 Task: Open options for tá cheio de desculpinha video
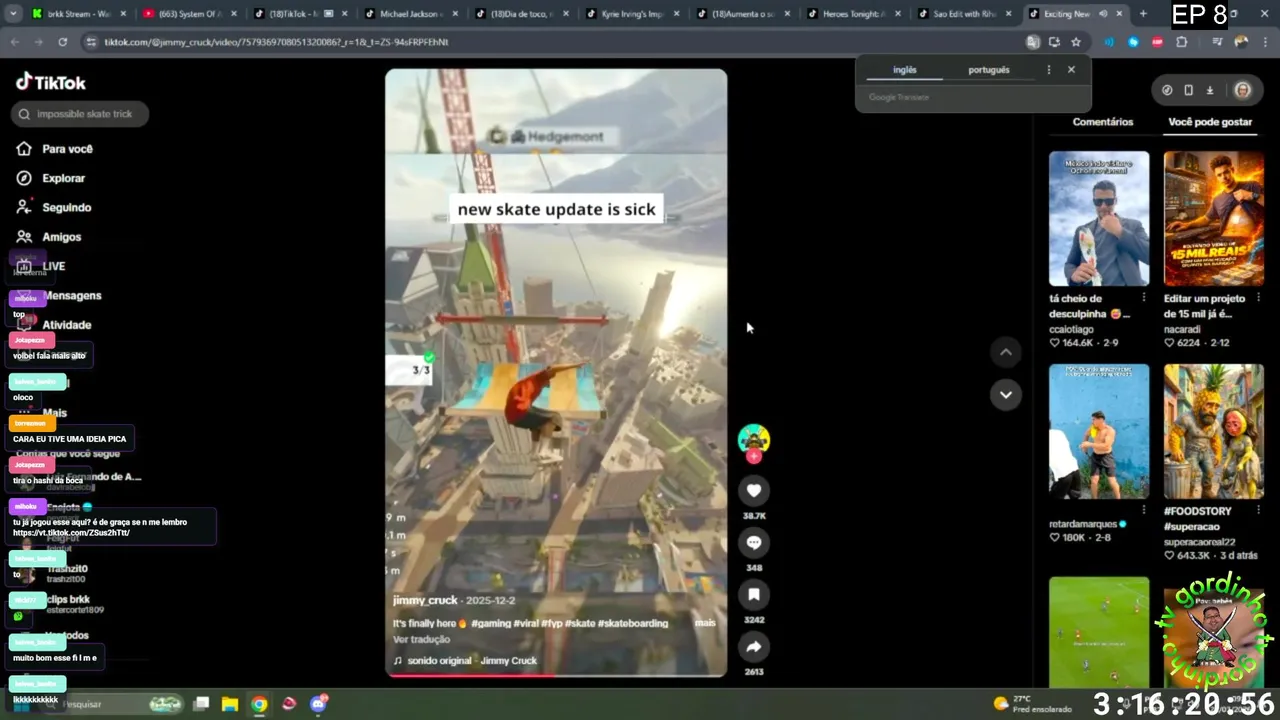click(x=1144, y=298)
